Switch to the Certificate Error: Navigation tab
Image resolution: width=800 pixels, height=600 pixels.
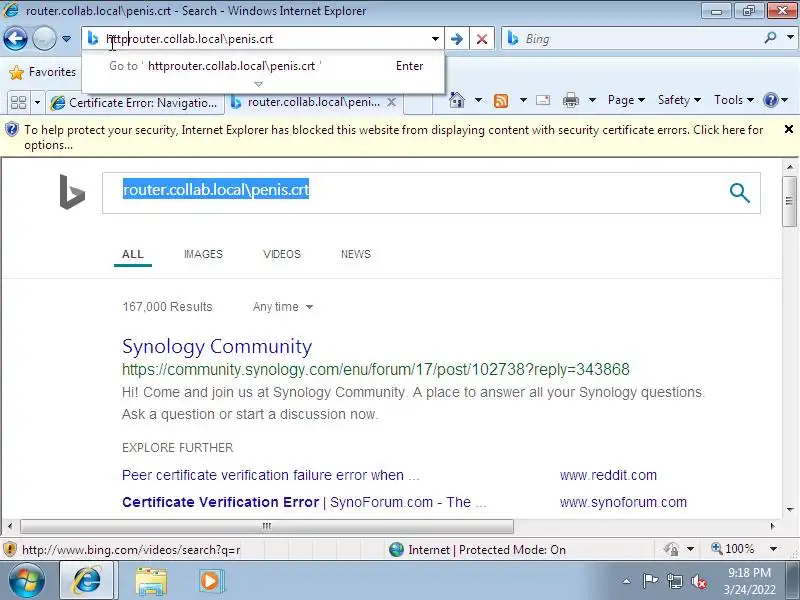click(x=135, y=103)
